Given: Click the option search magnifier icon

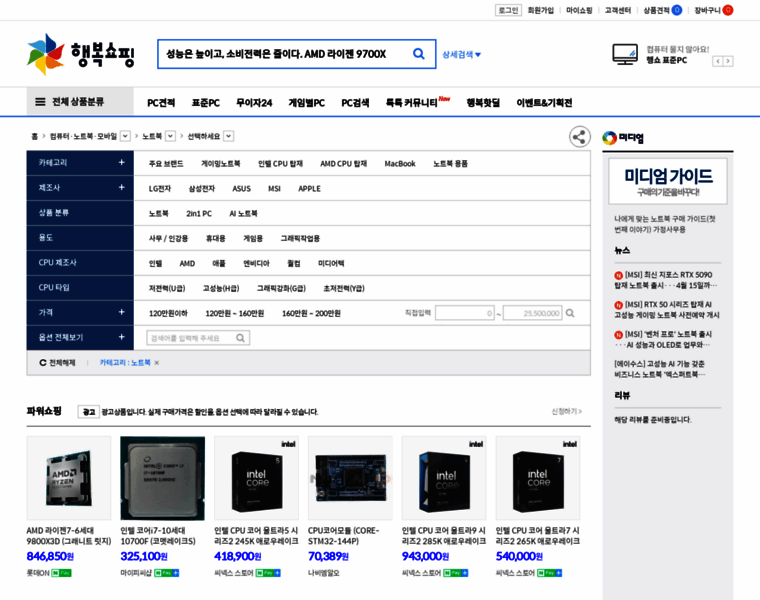Looking at the screenshot, I should 240,338.
